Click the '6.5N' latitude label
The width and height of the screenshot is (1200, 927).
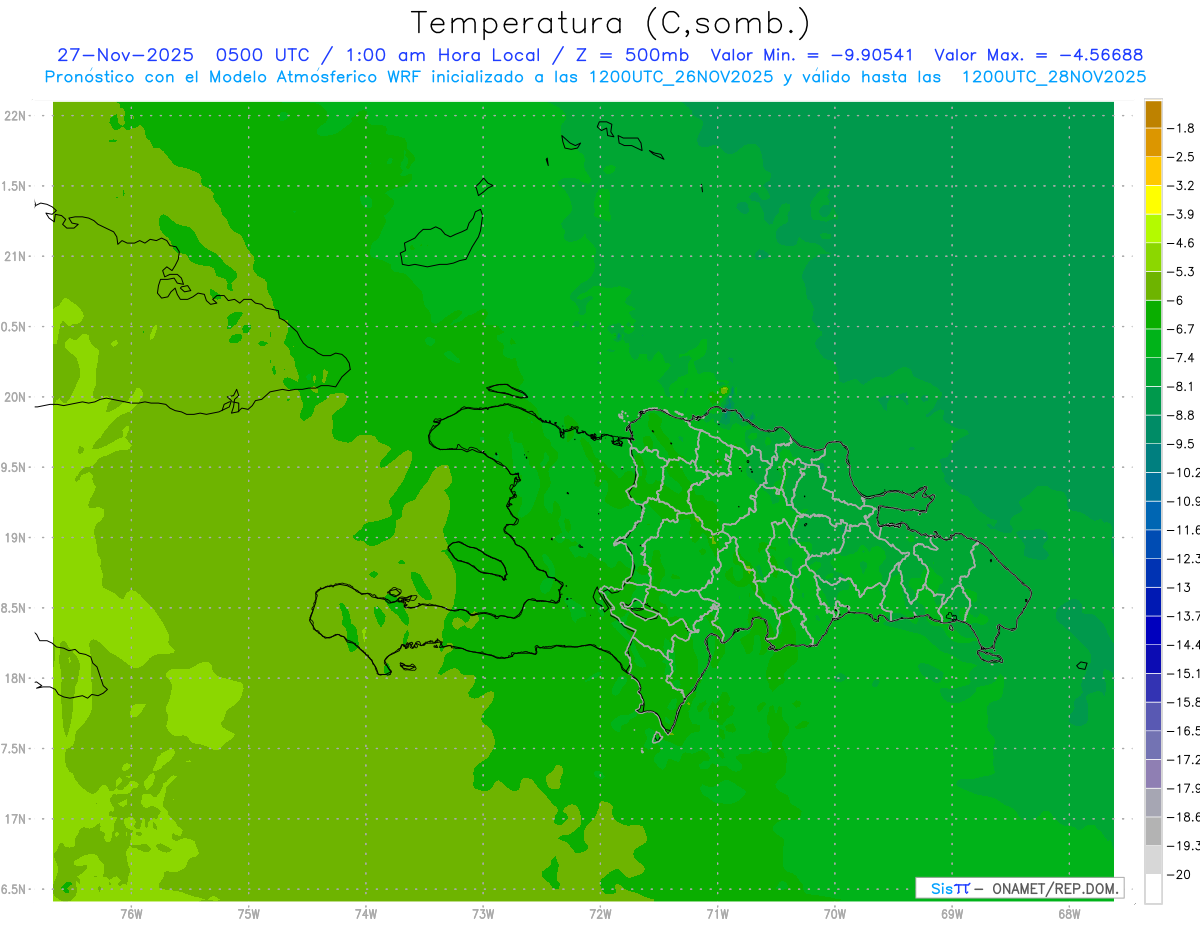(14, 889)
